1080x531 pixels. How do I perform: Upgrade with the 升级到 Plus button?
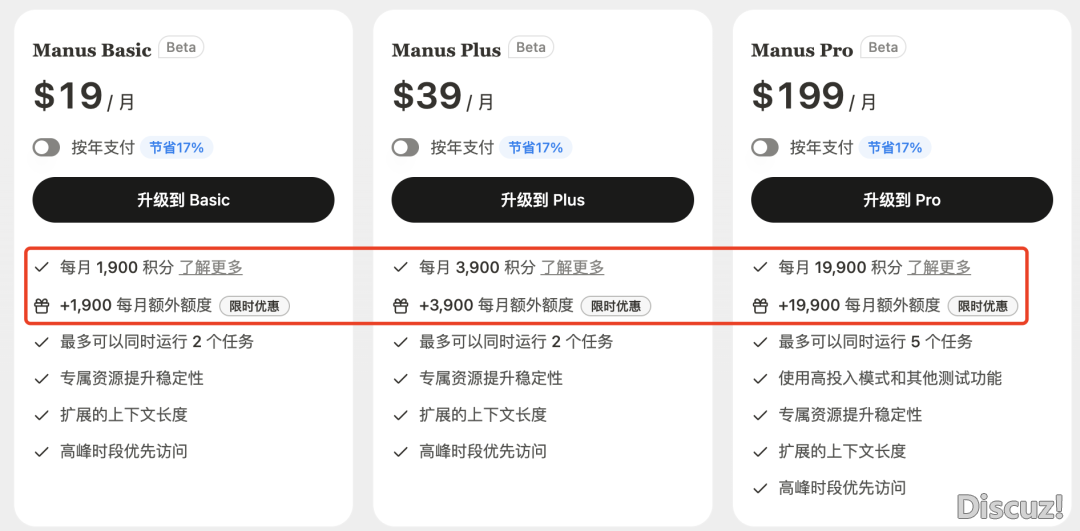pyautogui.click(x=543, y=200)
